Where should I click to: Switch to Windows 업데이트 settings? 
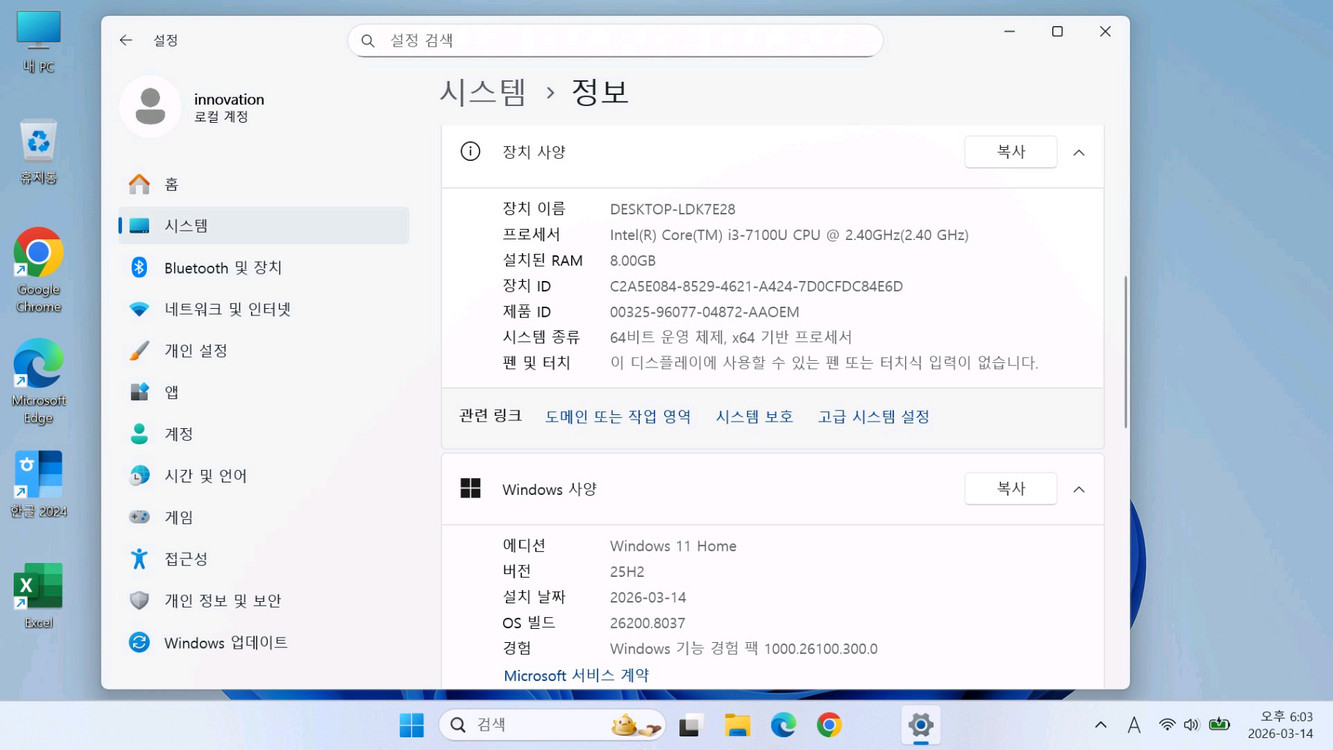225,642
